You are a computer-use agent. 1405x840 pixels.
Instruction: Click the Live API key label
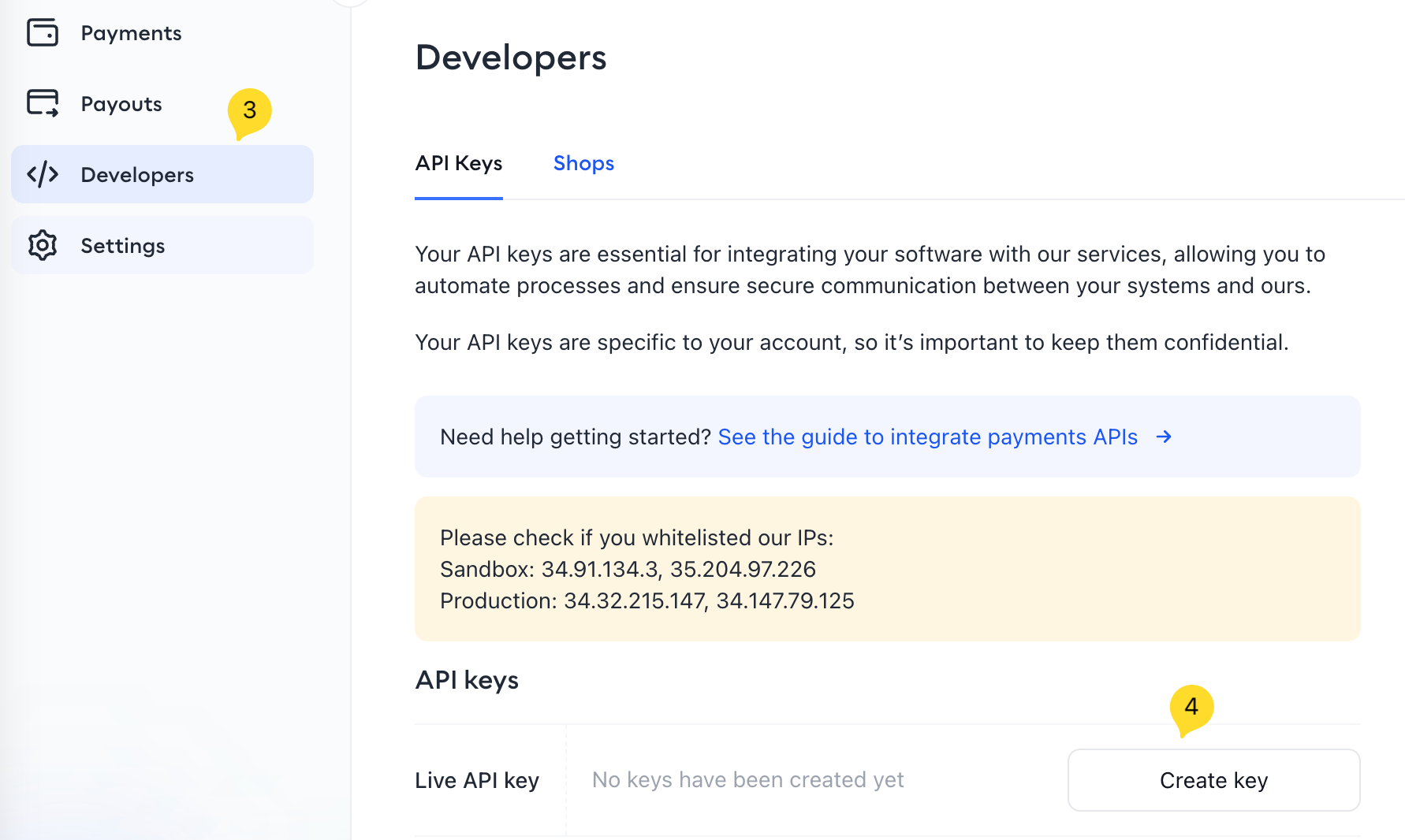point(477,780)
